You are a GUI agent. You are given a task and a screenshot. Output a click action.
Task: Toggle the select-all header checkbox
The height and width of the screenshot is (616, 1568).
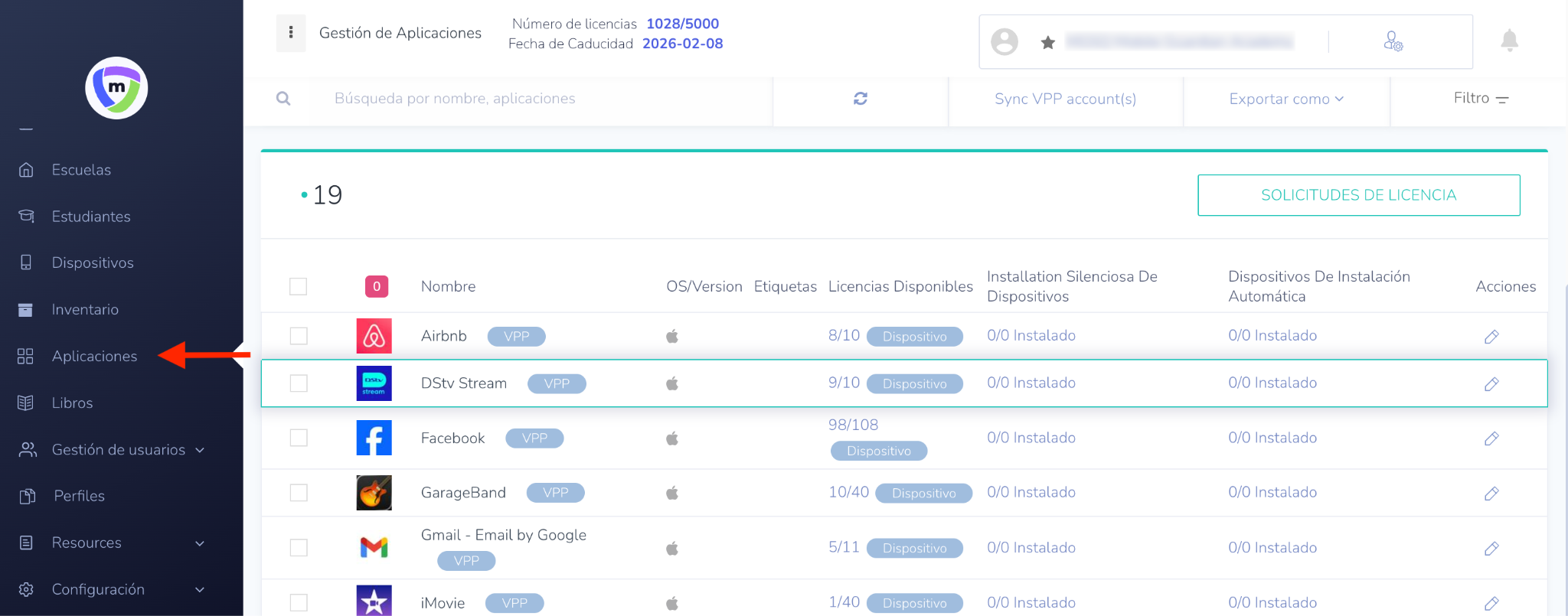tap(299, 286)
